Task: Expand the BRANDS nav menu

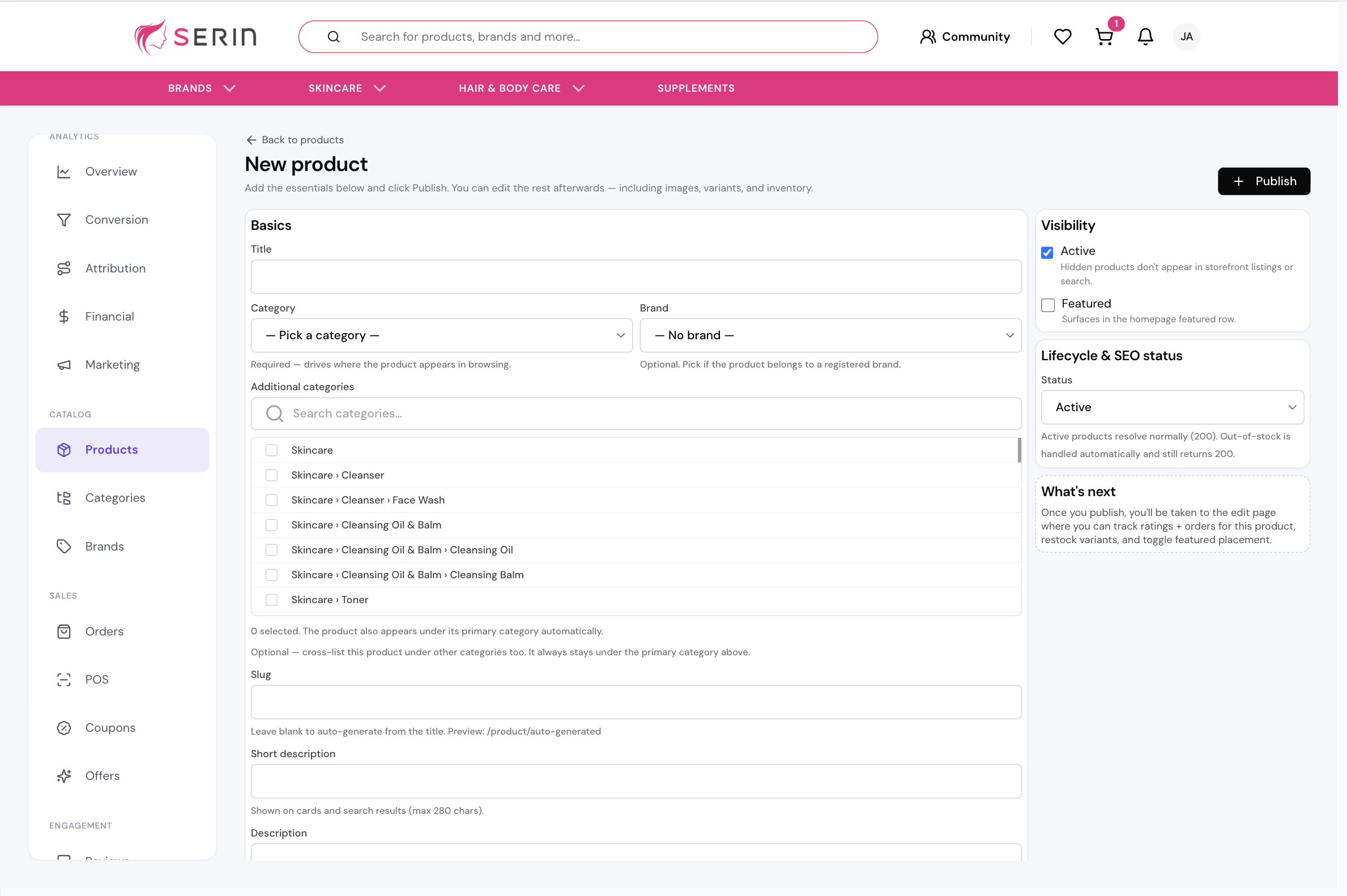Action: (201, 88)
